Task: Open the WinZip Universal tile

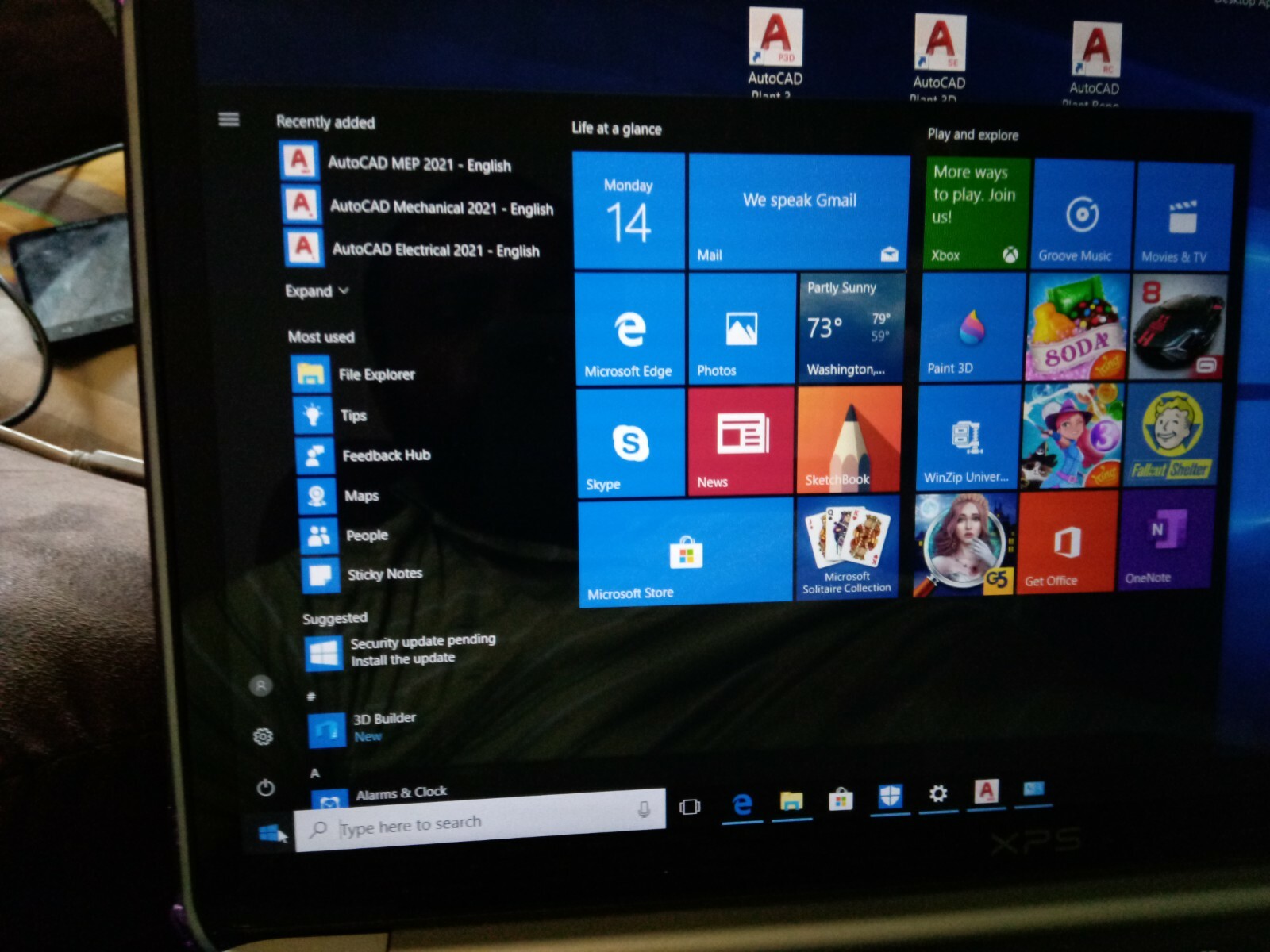Action: tap(968, 438)
